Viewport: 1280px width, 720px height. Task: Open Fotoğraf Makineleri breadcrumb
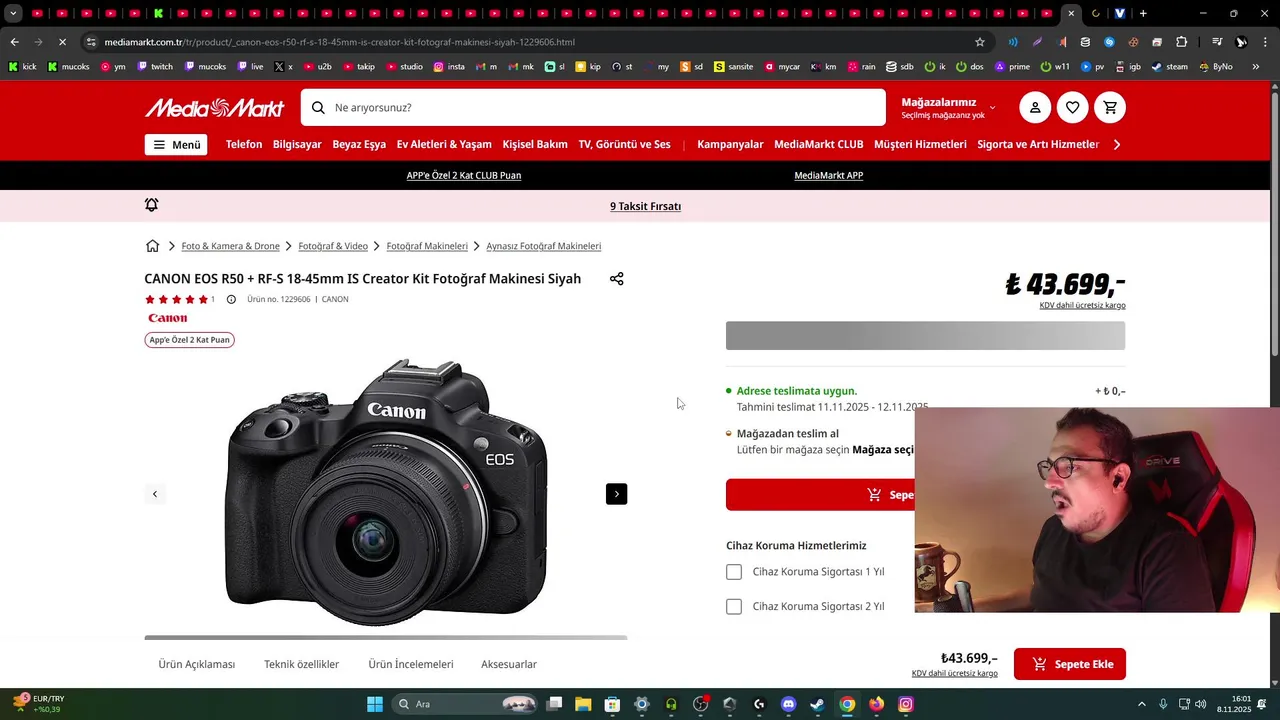[x=427, y=246]
